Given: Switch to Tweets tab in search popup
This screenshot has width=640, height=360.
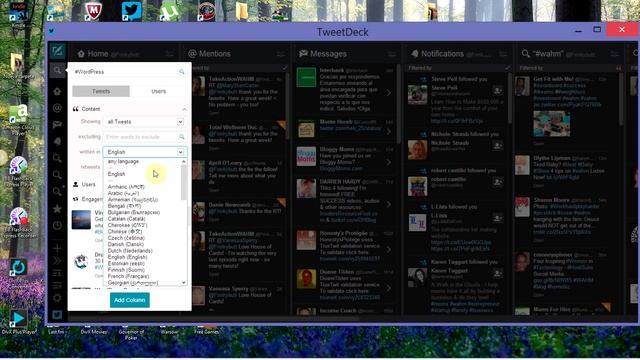Looking at the screenshot, I should point(101,91).
